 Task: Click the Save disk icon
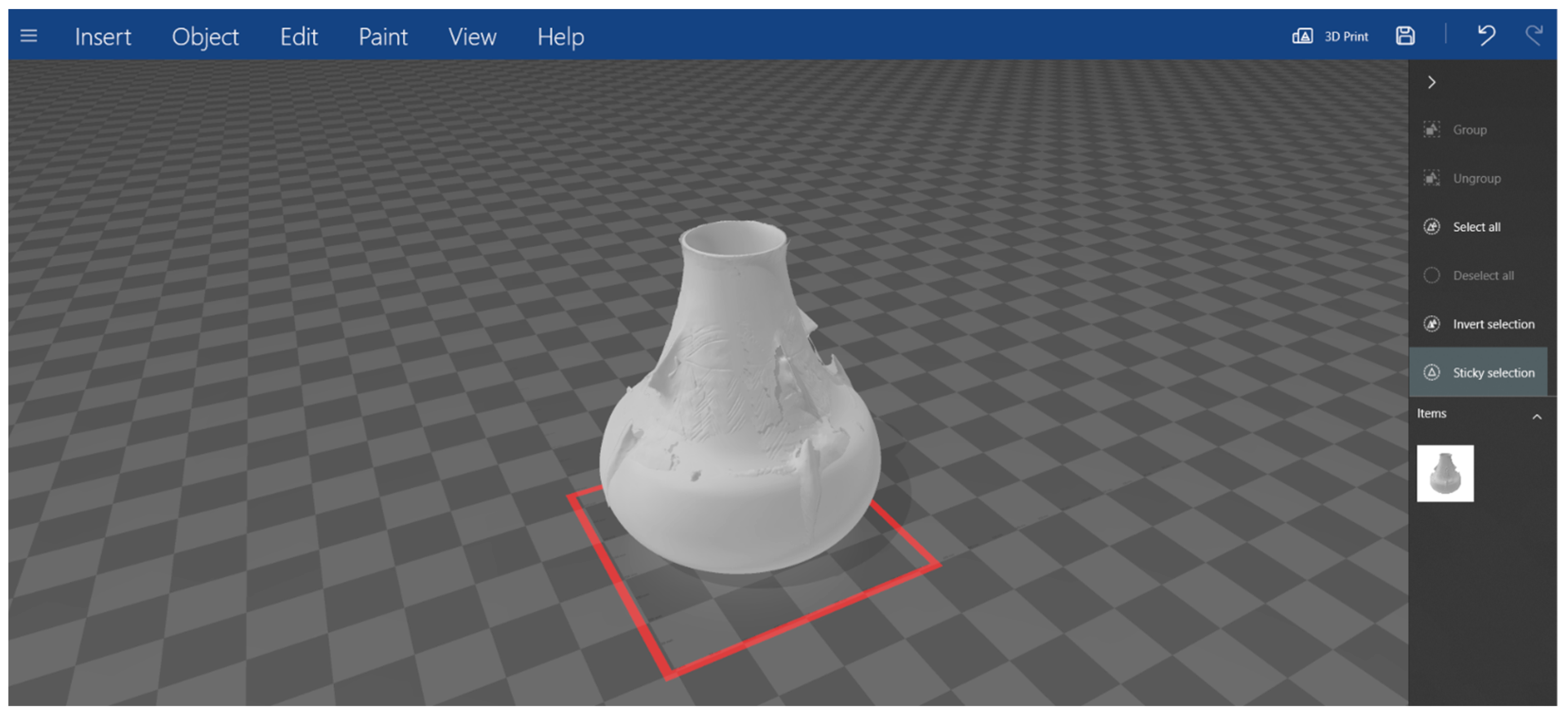(x=1405, y=36)
